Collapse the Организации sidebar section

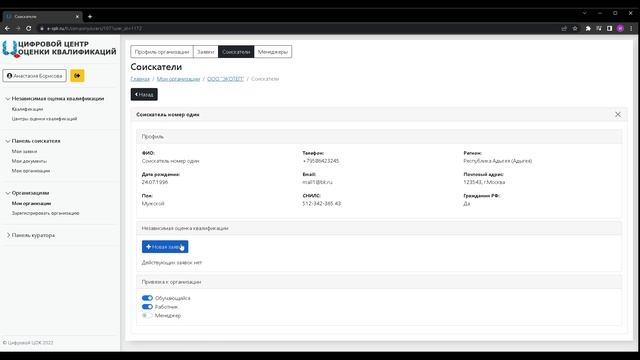coord(27,193)
